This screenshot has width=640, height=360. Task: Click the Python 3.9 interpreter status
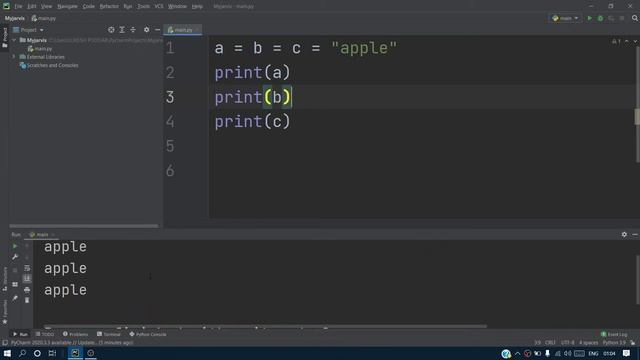click(x=614, y=343)
